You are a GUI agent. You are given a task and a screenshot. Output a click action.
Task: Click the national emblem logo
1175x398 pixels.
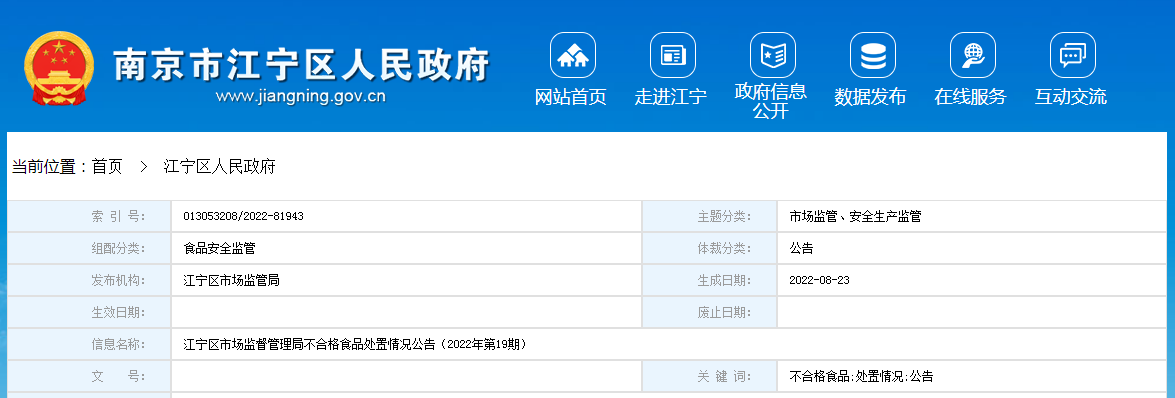pos(59,68)
